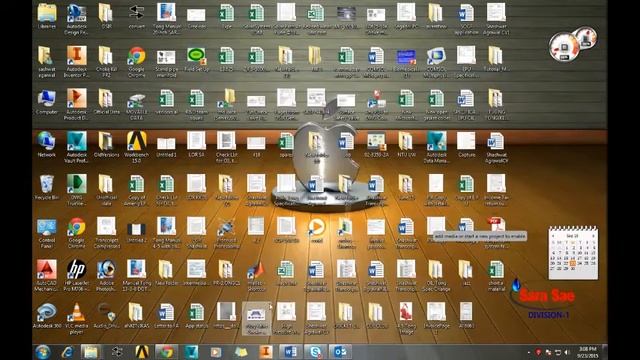Select the OIL Tong Spec Change folder

(436, 276)
